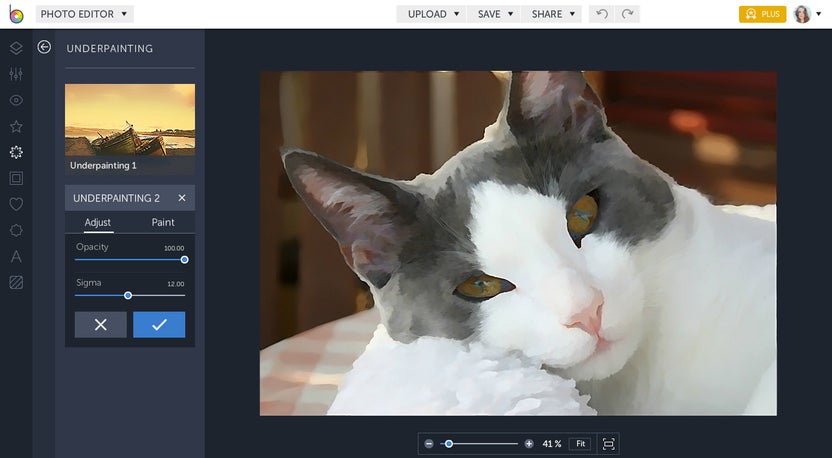Go back from Underpainting panel
Screen dimensions: 832x458
(x=44, y=47)
